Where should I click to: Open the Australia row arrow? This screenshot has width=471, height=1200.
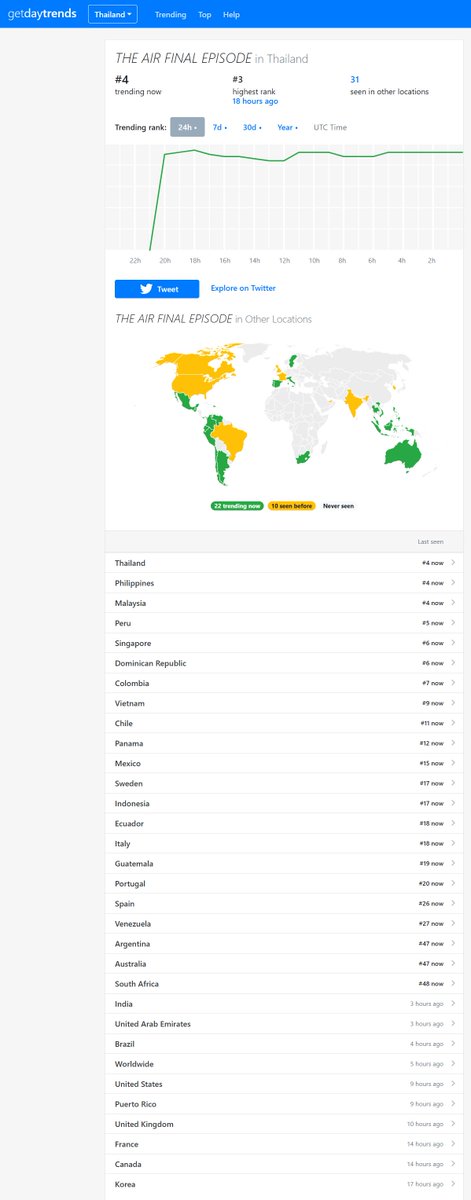pyautogui.click(x=453, y=963)
